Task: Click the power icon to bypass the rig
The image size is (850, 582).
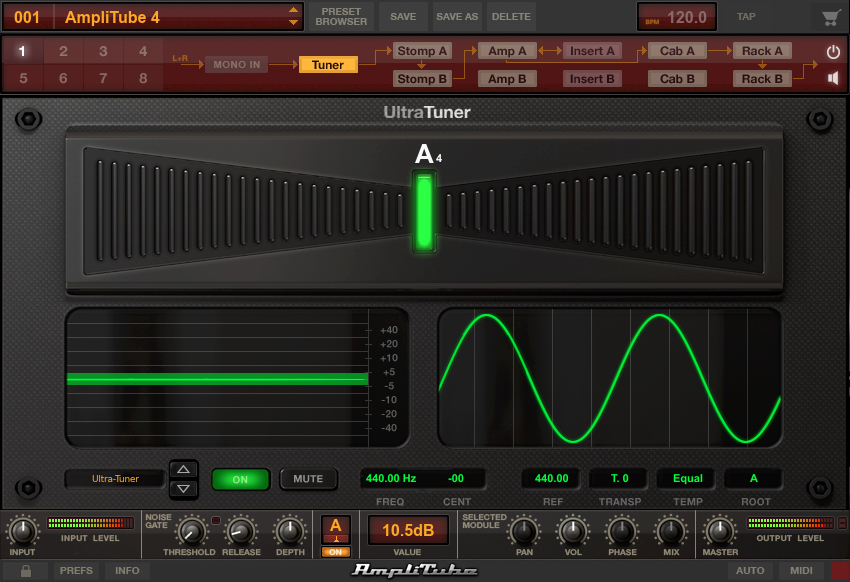Action: point(833,50)
